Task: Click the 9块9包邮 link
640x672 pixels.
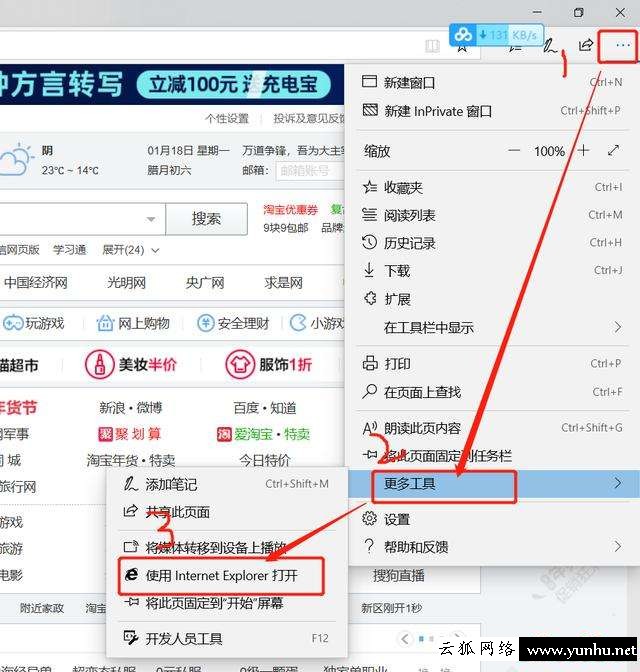Action: [285, 228]
